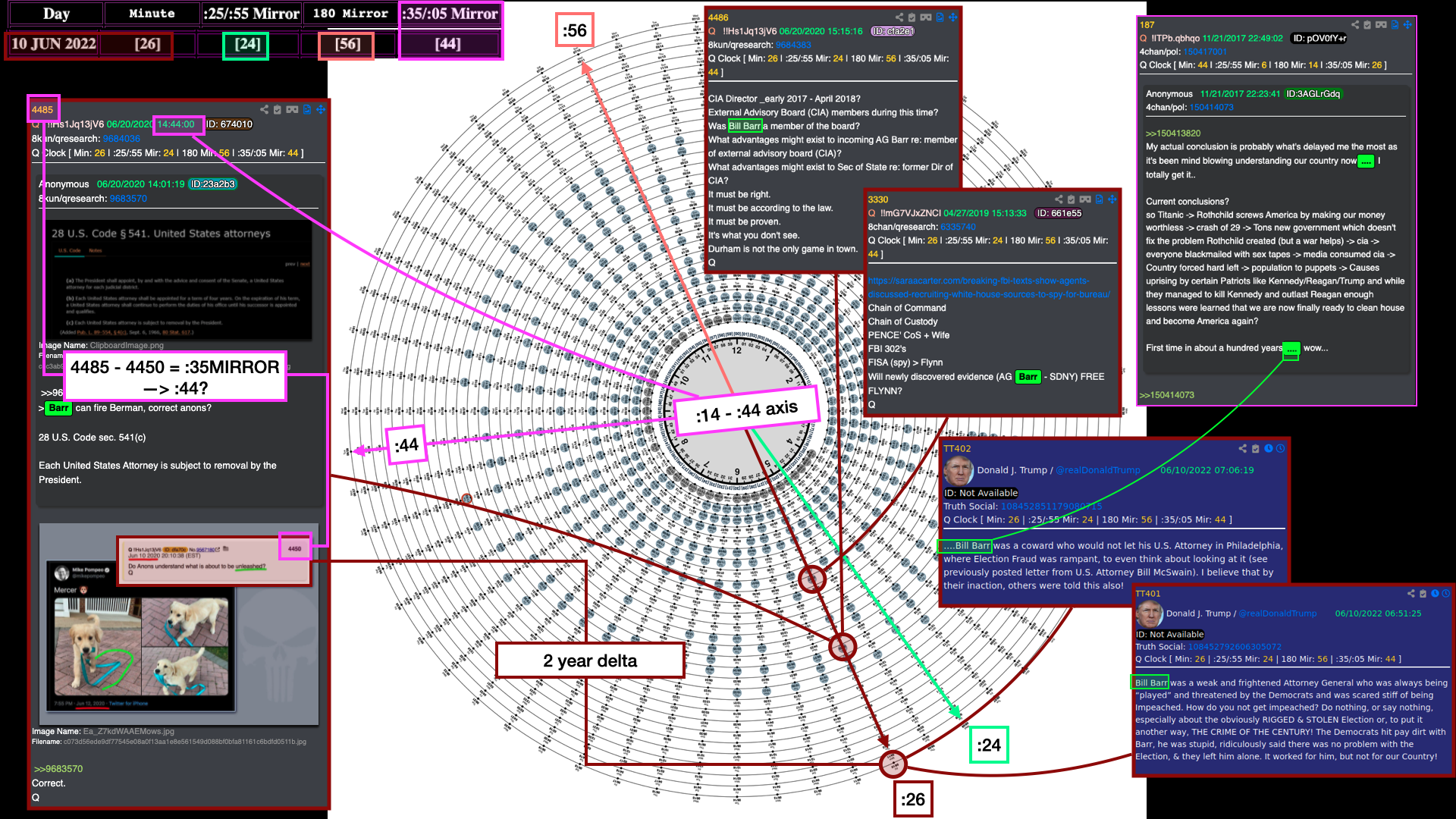Click the post number 4486

tap(718, 17)
